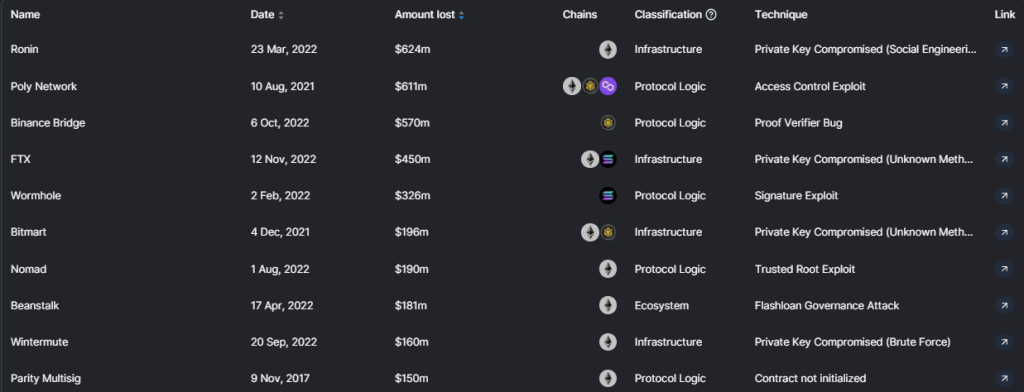Click the Name column header
Screen dimensions: 1024x392
(25, 14)
